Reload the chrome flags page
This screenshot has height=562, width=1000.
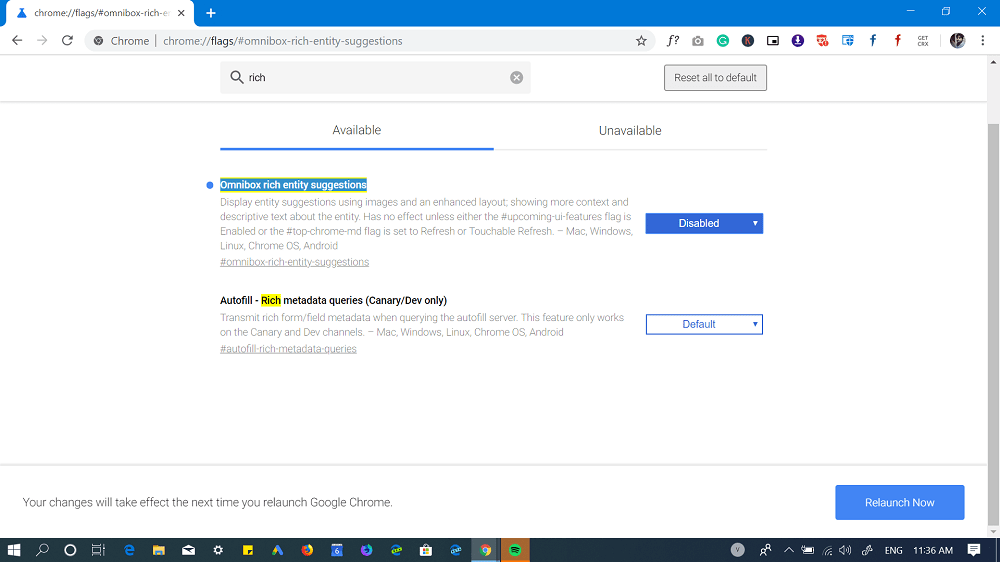(67, 41)
